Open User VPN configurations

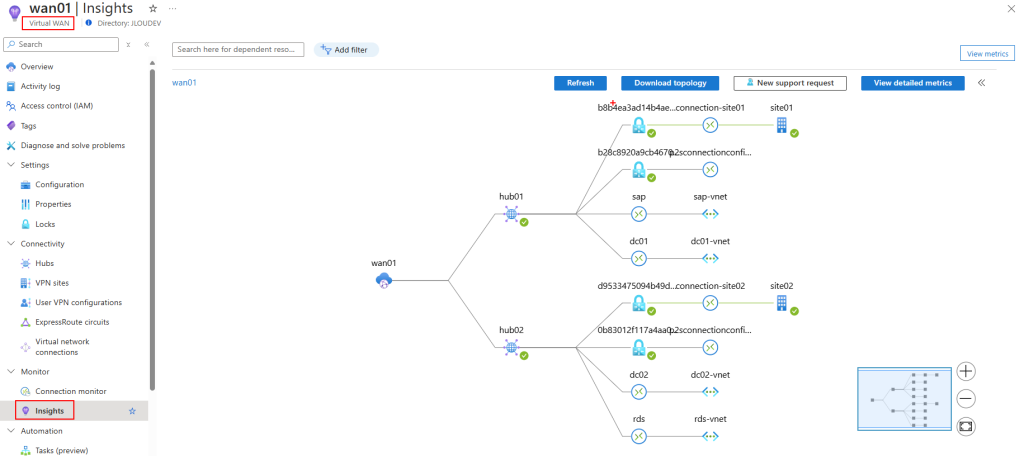click(78, 302)
